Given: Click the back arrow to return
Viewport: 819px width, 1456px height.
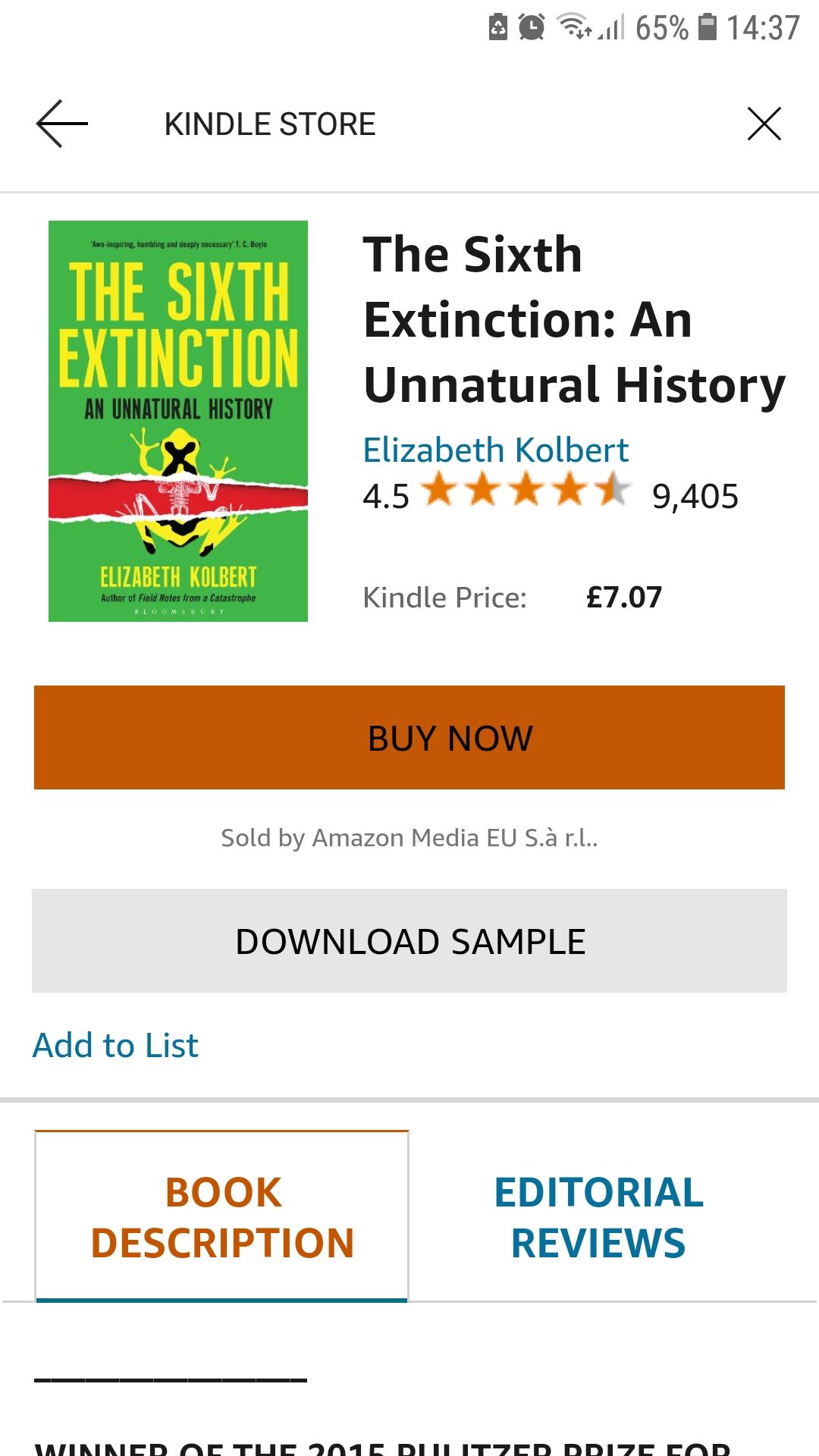Looking at the screenshot, I should coord(61,124).
